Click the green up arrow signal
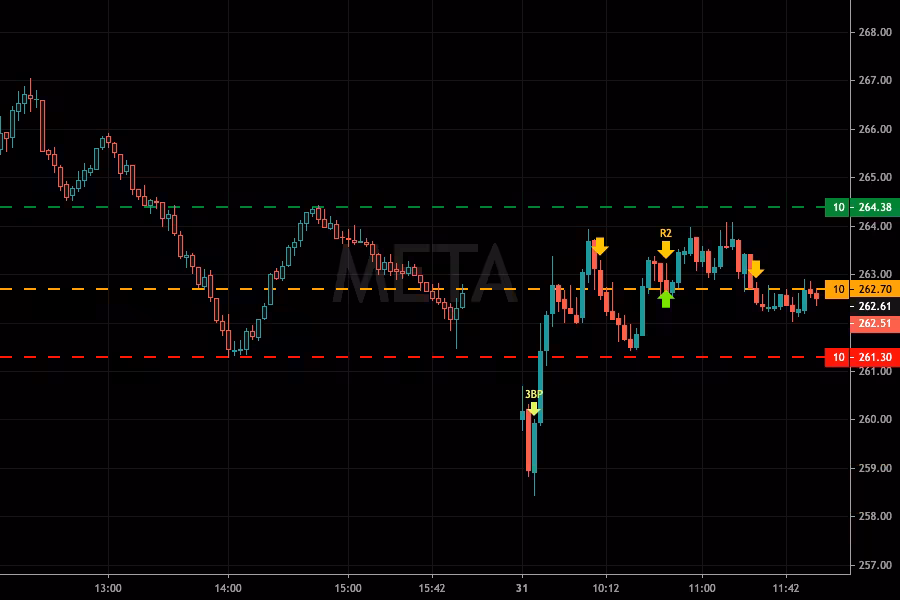The height and width of the screenshot is (600, 900). [666, 298]
